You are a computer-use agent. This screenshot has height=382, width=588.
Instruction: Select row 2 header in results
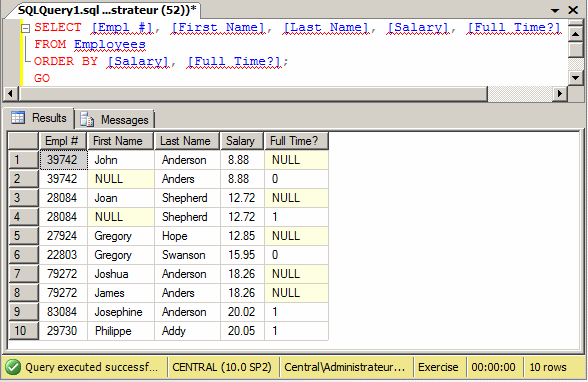pyautogui.click(x=23, y=179)
